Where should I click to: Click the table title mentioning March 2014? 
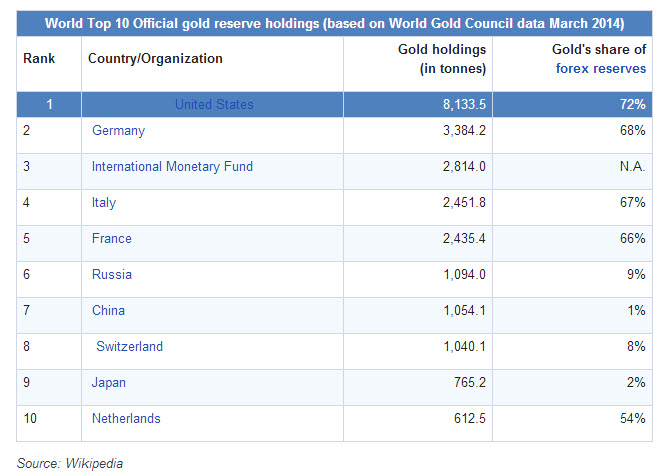pyautogui.click(x=334, y=23)
